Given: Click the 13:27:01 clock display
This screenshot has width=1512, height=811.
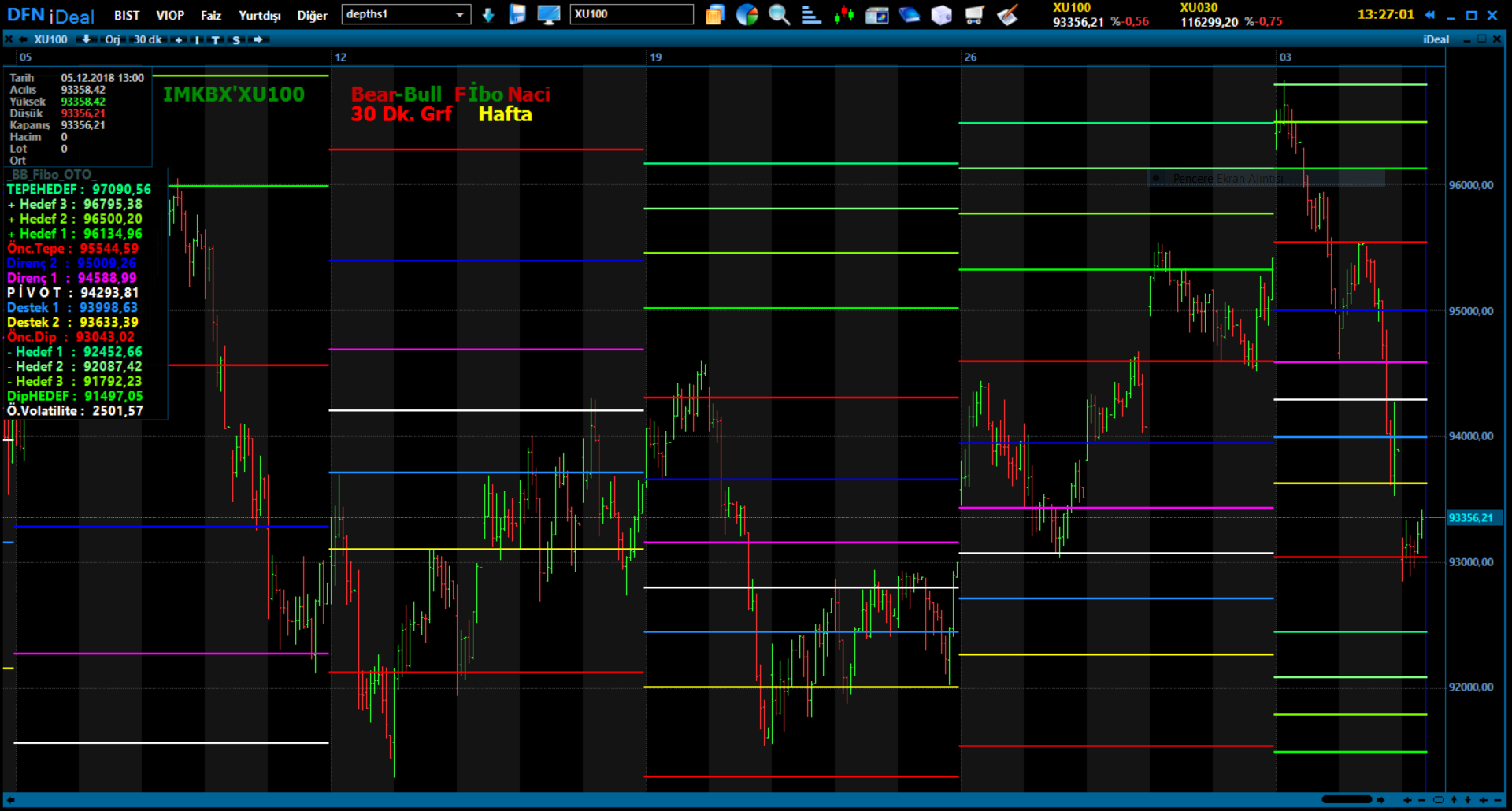Looking at the screenshot, I should click(x=1385, y=14).
